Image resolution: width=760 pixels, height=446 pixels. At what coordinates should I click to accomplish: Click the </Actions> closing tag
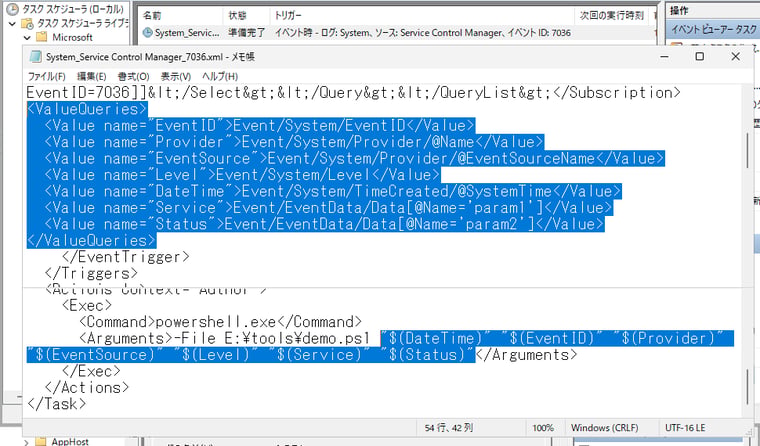(x=86, y=388)
